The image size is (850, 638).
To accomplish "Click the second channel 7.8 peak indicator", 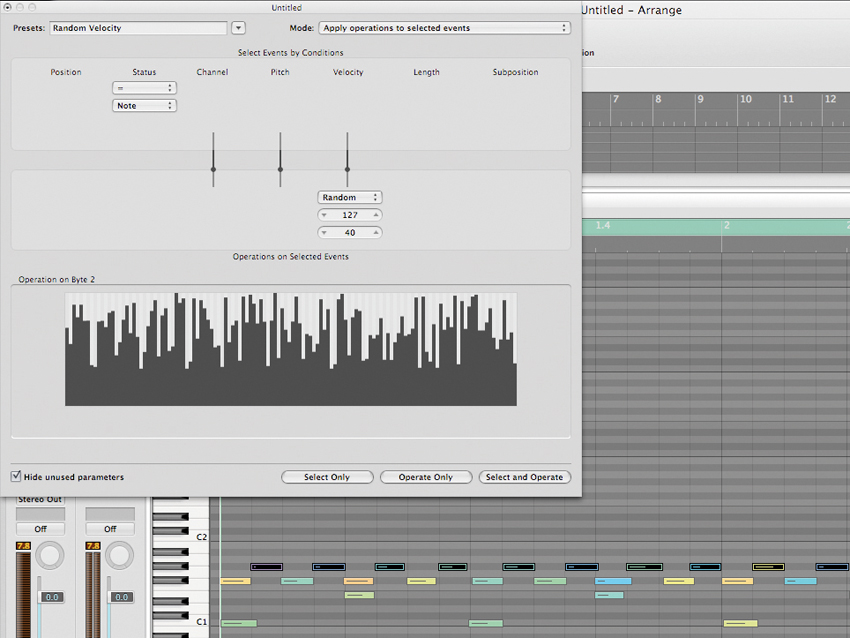I will [x=93, y=546].
